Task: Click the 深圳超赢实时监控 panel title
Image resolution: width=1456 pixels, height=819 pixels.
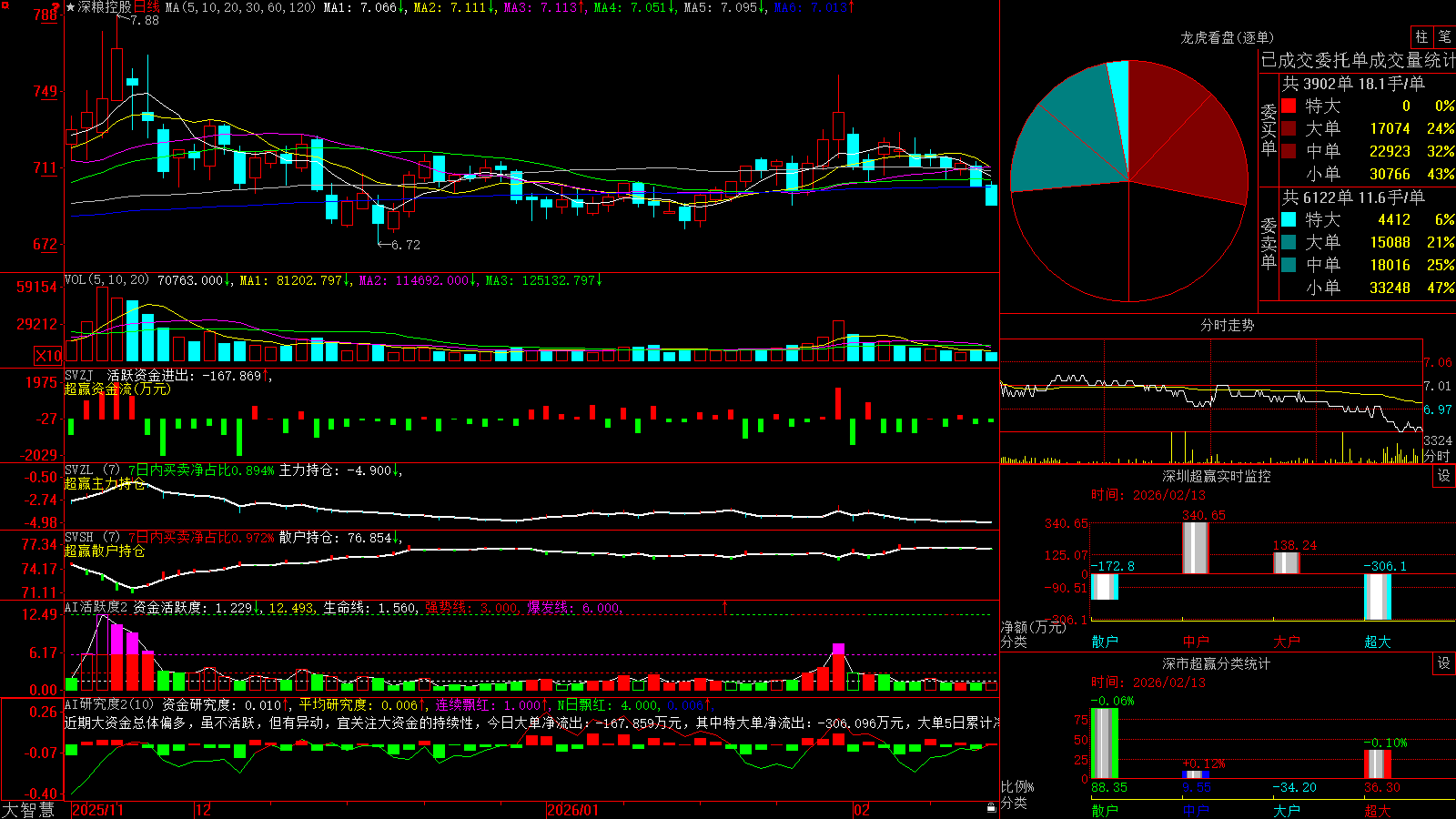Action: (x=1217, y=477)
